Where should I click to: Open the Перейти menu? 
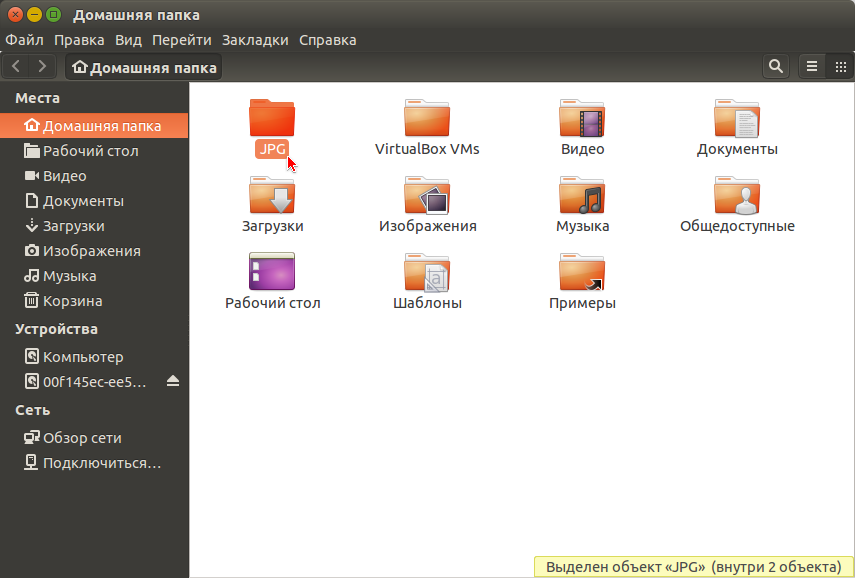coord(182,40)
